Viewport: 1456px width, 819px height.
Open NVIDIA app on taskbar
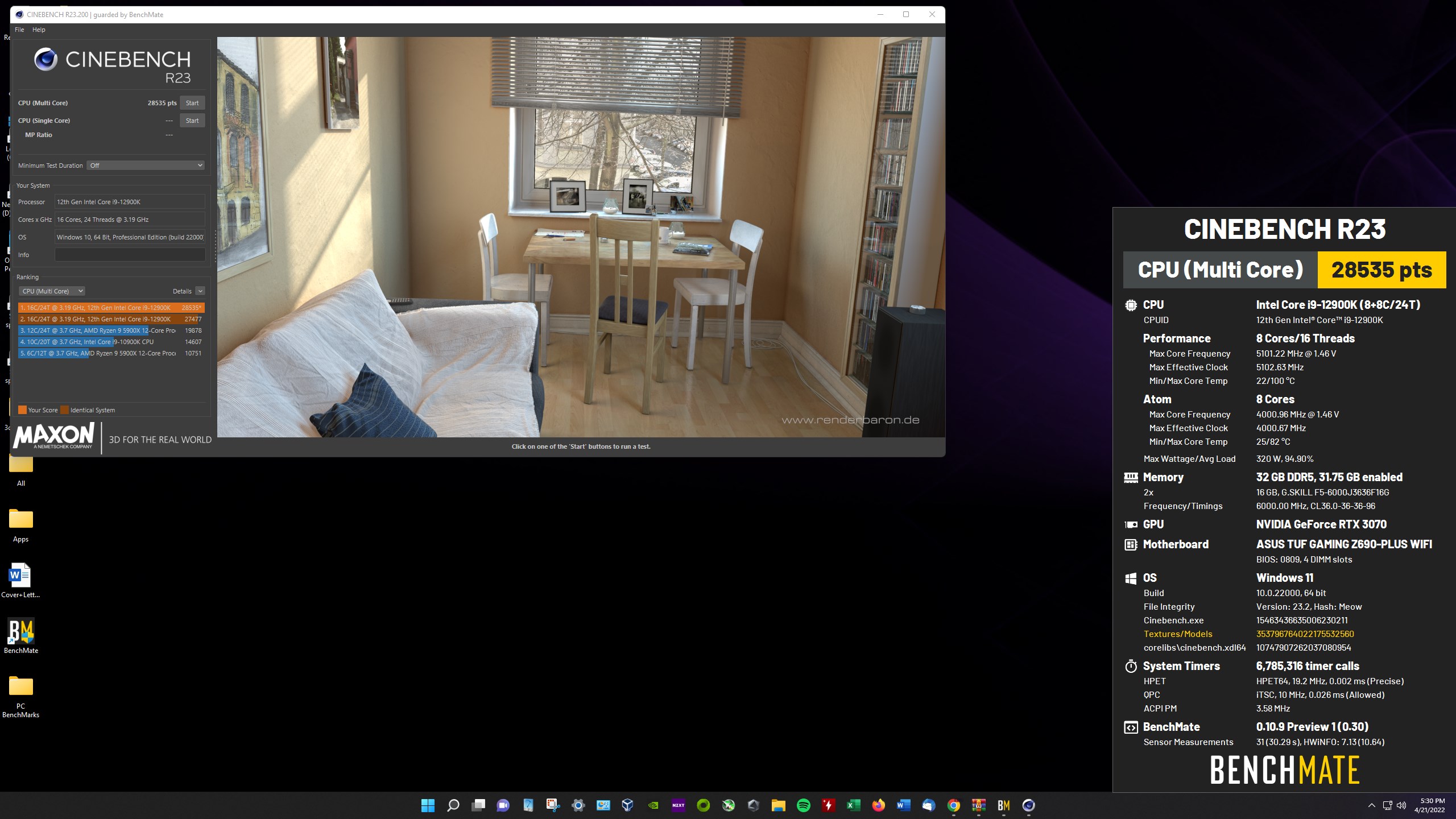(653, 805)
